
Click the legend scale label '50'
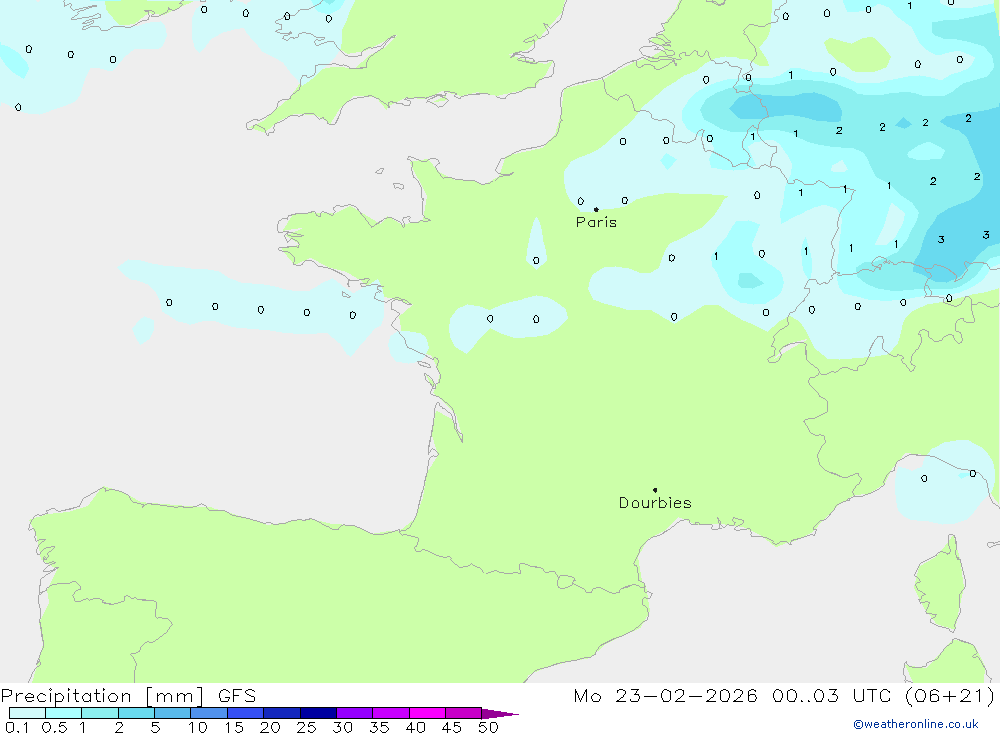coord(488,727)
